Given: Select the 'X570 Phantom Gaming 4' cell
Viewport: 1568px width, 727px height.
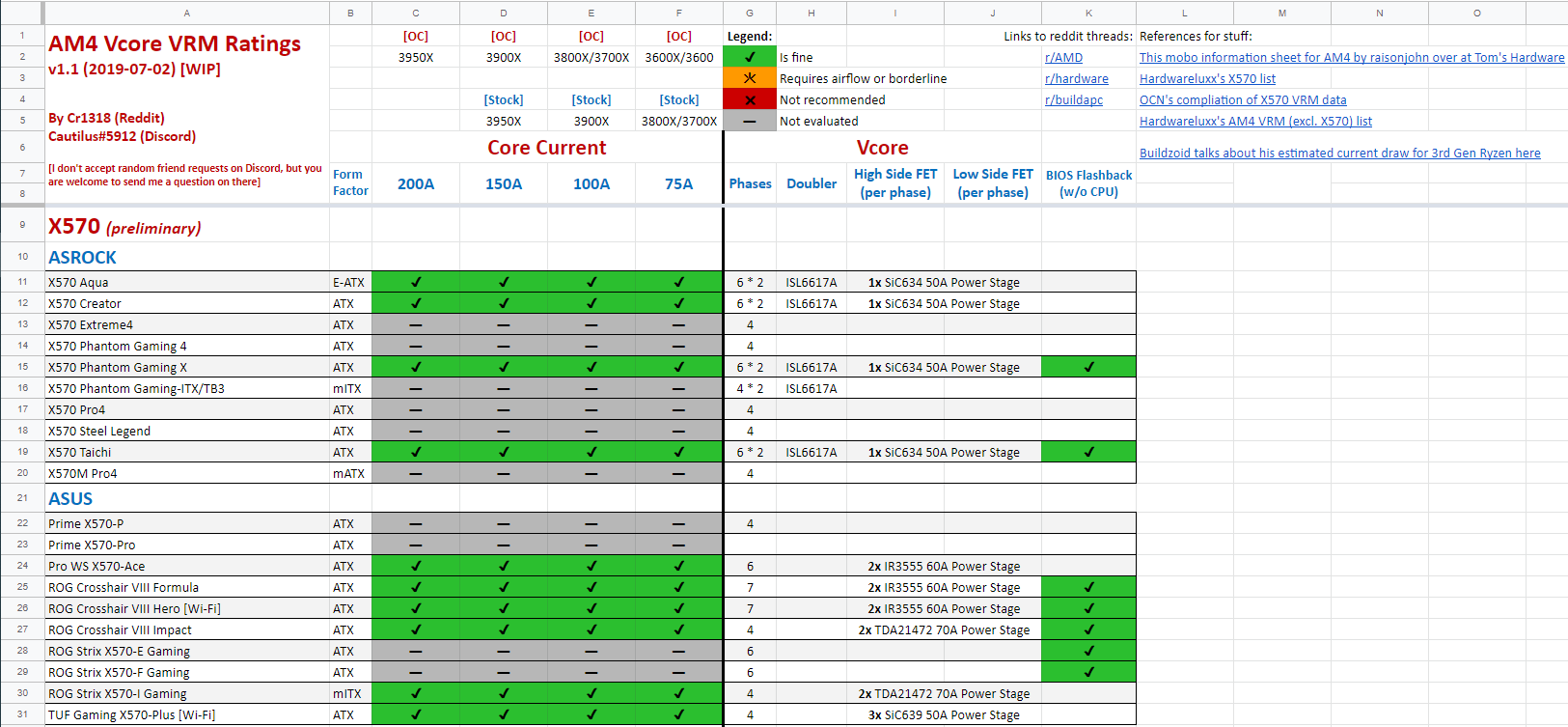Looking at the screenshot, I should pyautogui.click(x=187, y=346).
